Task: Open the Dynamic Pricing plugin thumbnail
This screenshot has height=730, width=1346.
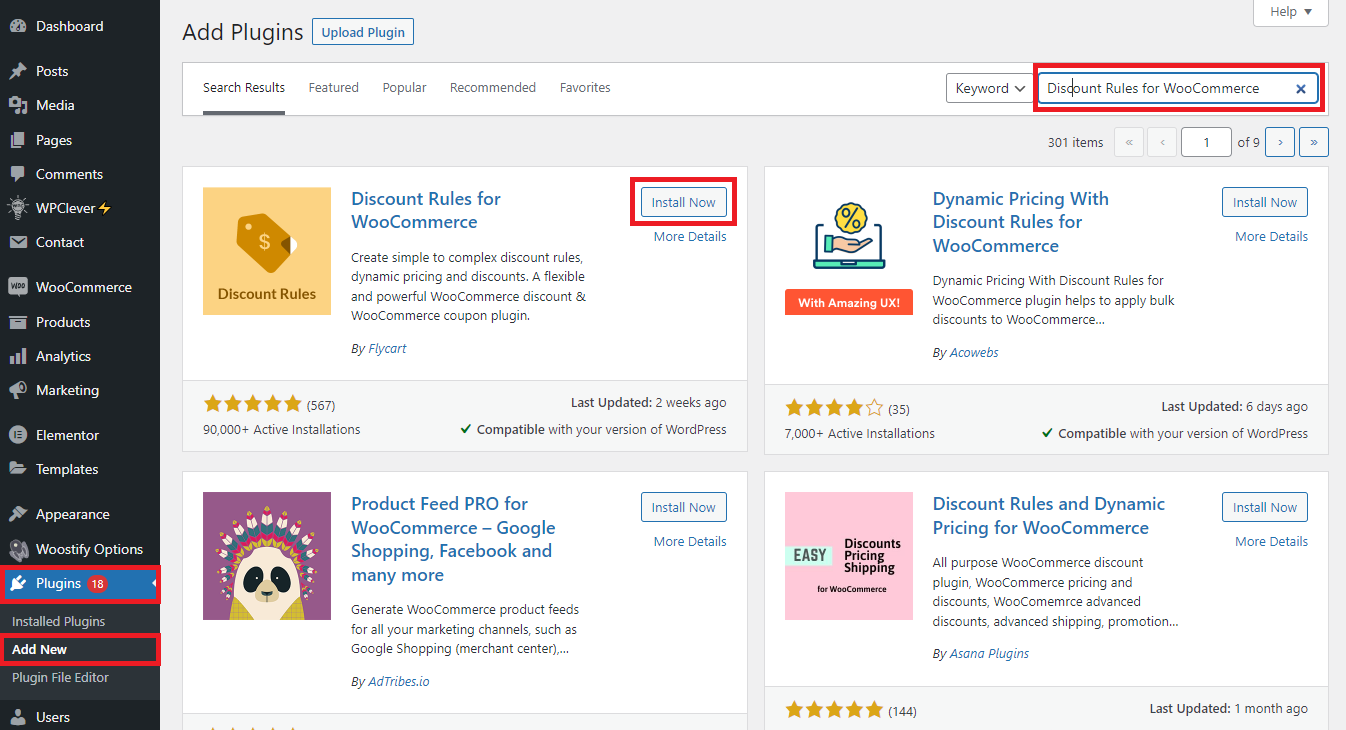Action: pyautogui.click(x=849, y=251)
